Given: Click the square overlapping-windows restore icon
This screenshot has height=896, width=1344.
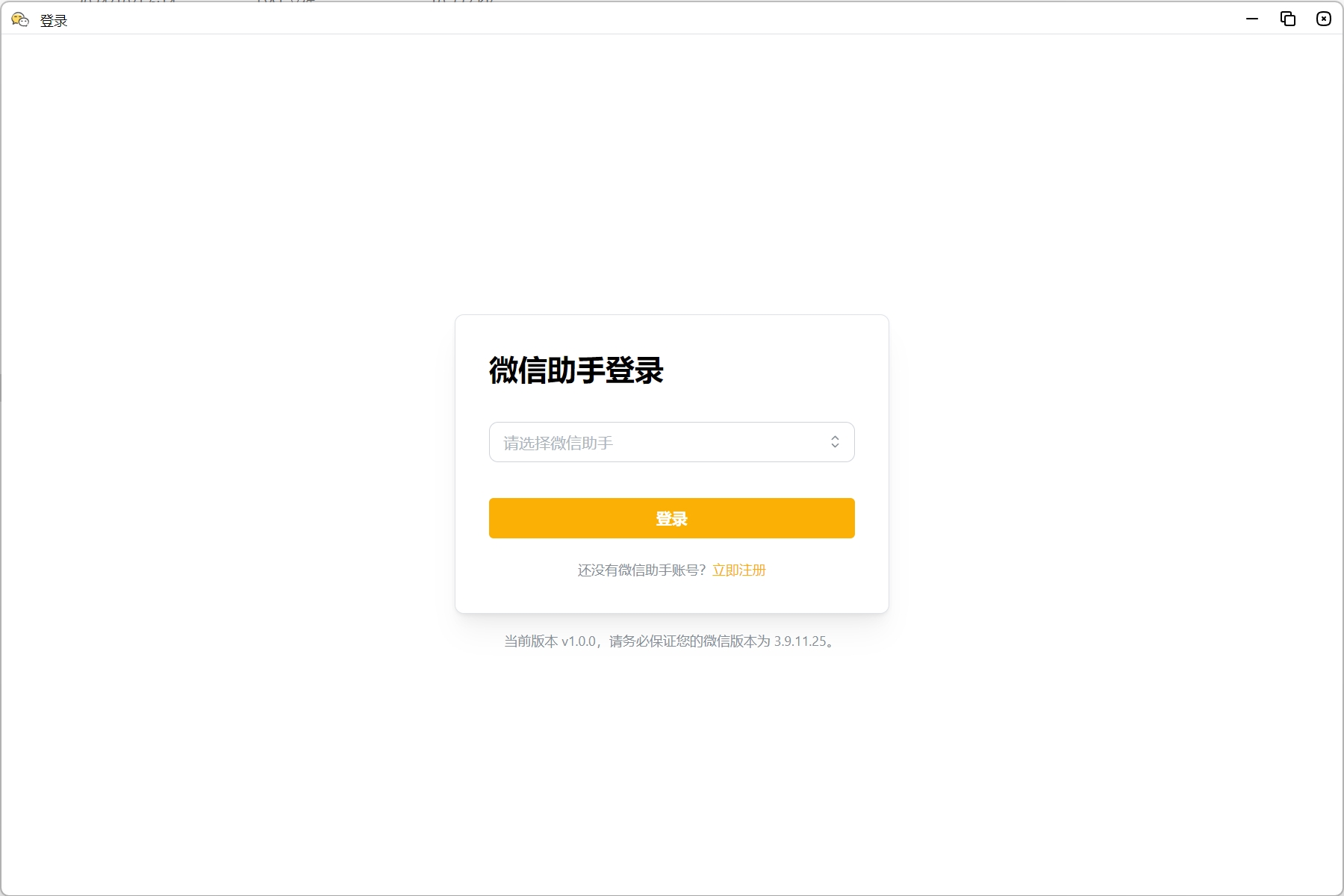Looking at the screenshot, I should point(1288,19).
